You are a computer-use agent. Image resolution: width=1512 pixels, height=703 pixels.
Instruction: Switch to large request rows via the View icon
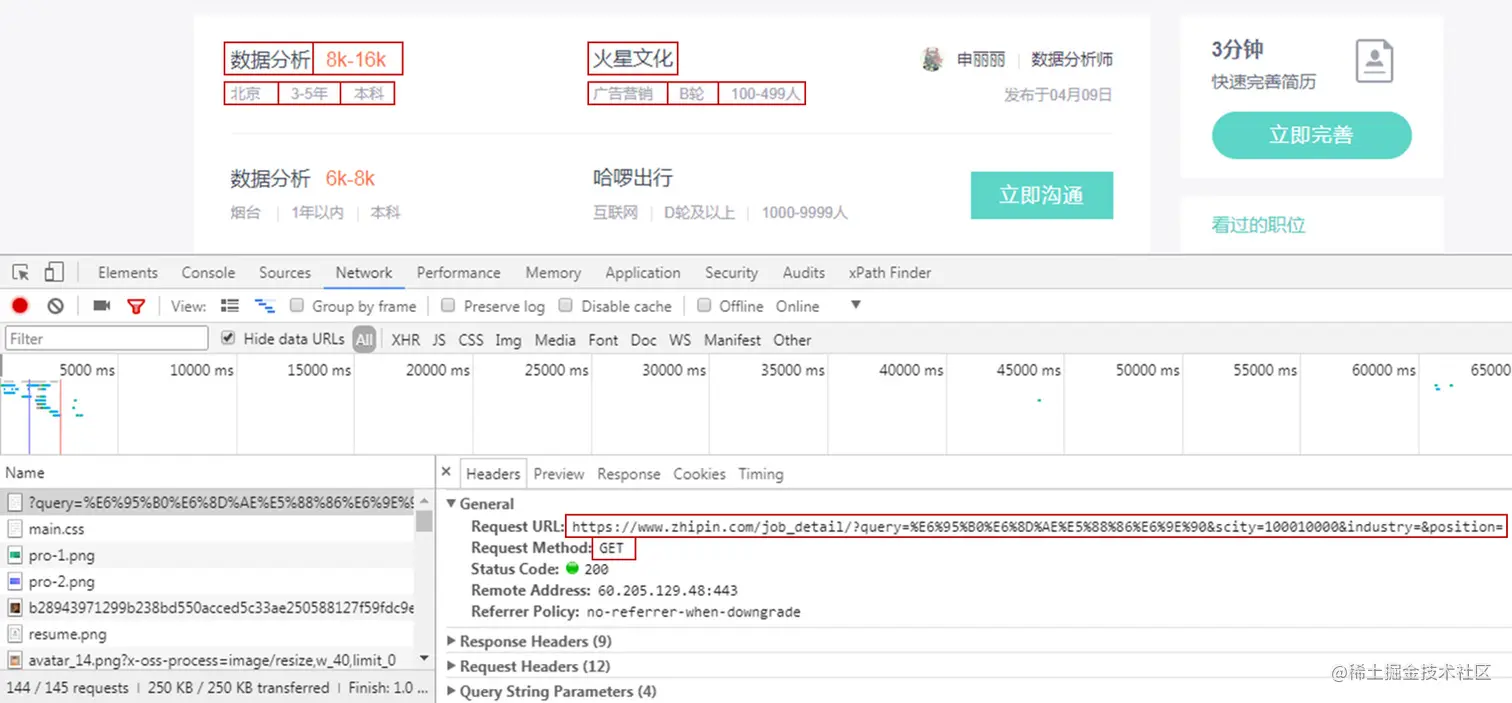pos(229,306)
